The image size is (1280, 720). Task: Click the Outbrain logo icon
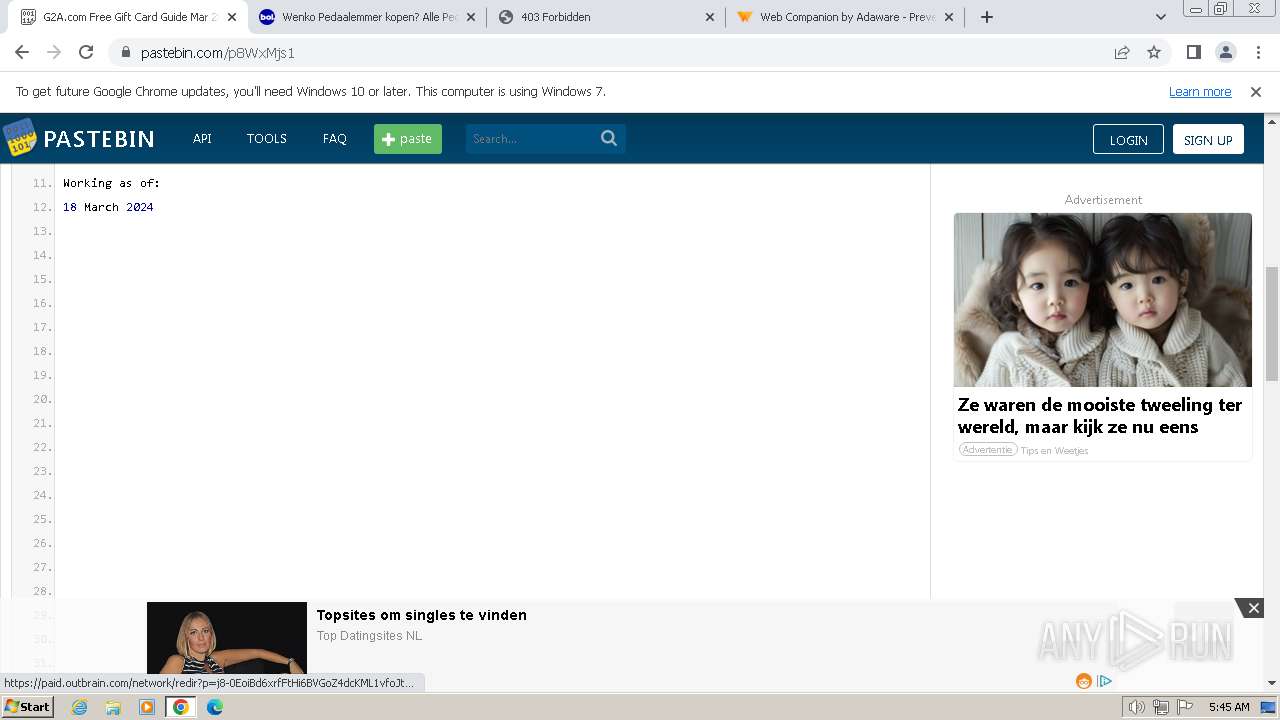1083,681
